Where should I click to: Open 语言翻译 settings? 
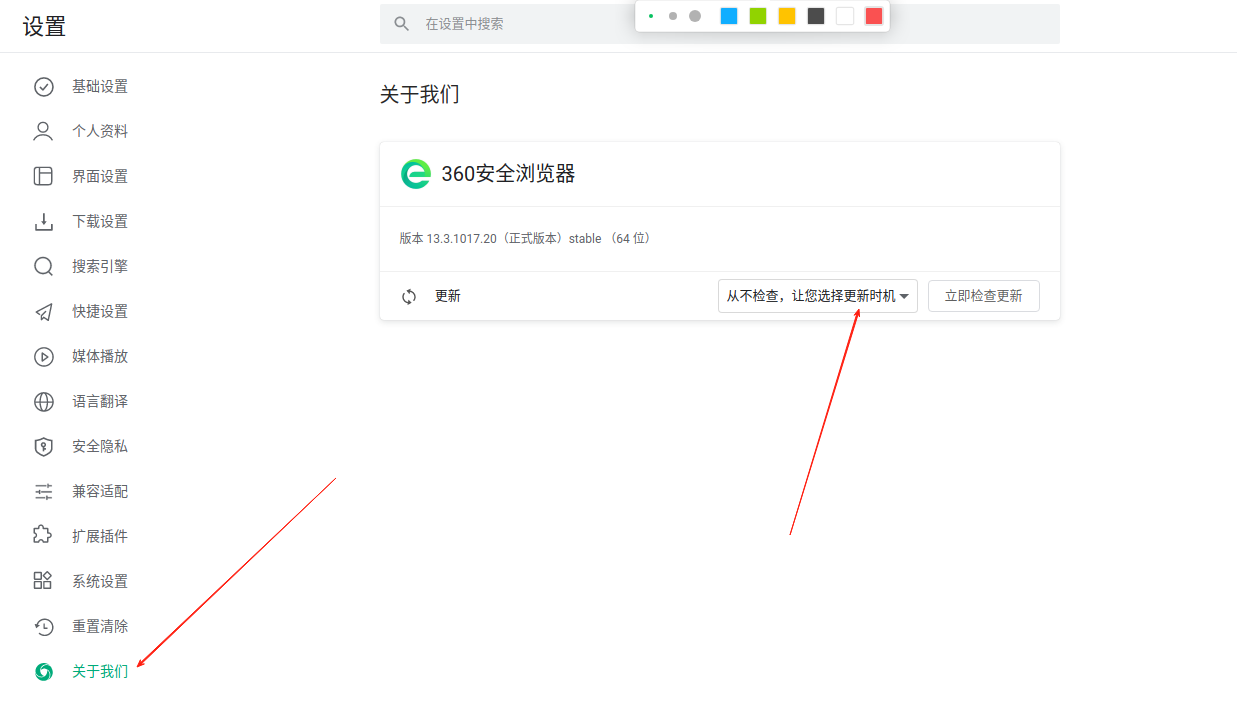[x=100, y=402]
